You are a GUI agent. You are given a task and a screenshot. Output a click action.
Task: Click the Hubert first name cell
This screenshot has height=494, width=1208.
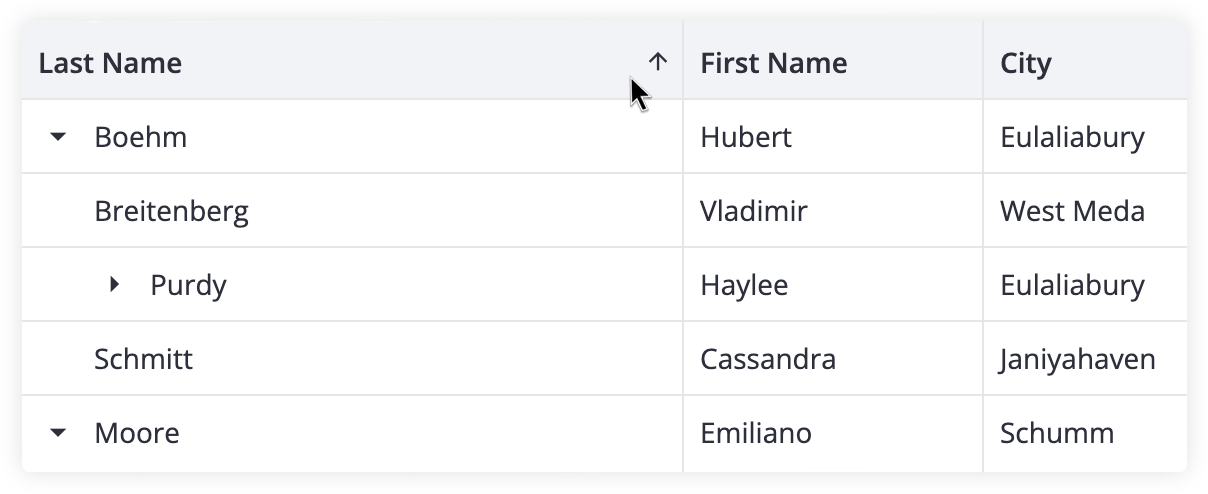pyautogui.click(x=833, y=137)
